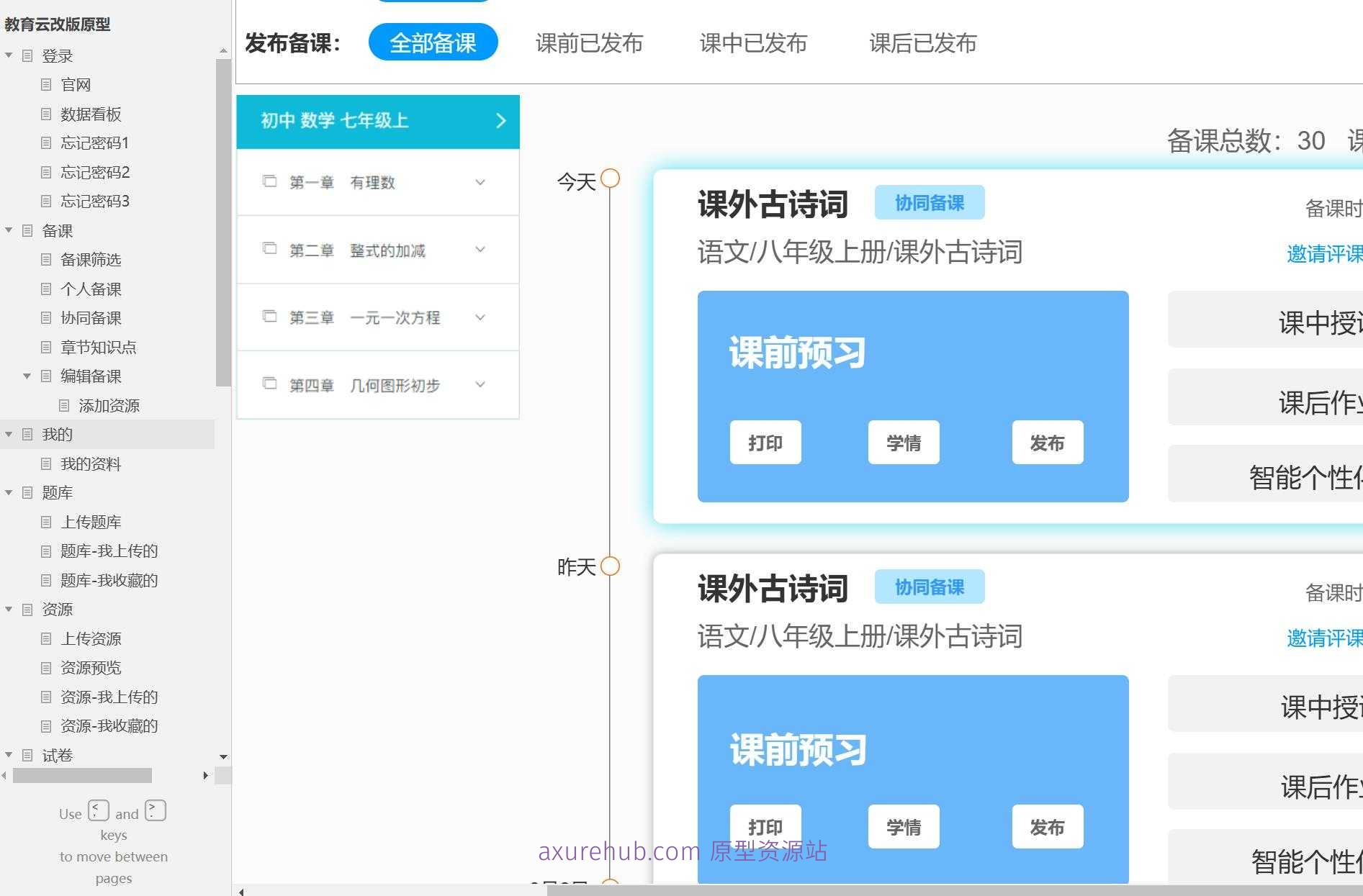Click sidebar scroll-down arrow
The image size is (1363, 896).
click(x=223, y=757)
